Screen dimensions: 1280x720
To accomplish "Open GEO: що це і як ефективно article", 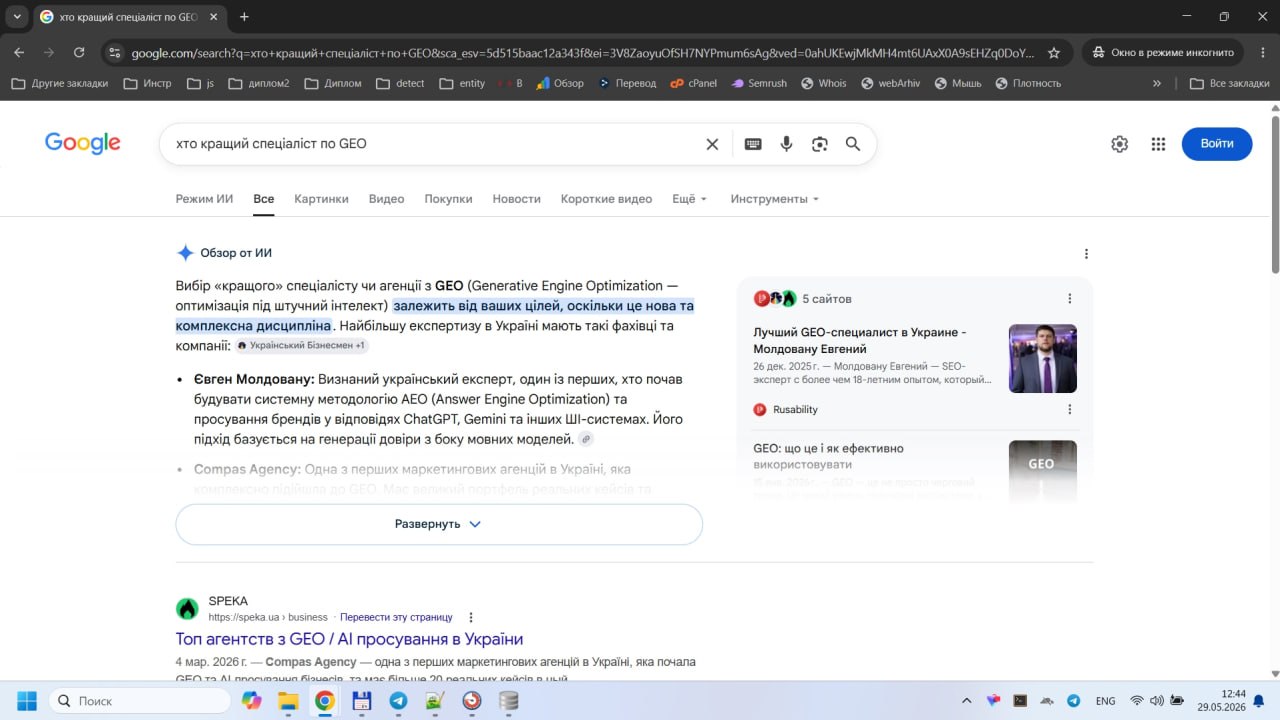I will (x=828, y=456).
